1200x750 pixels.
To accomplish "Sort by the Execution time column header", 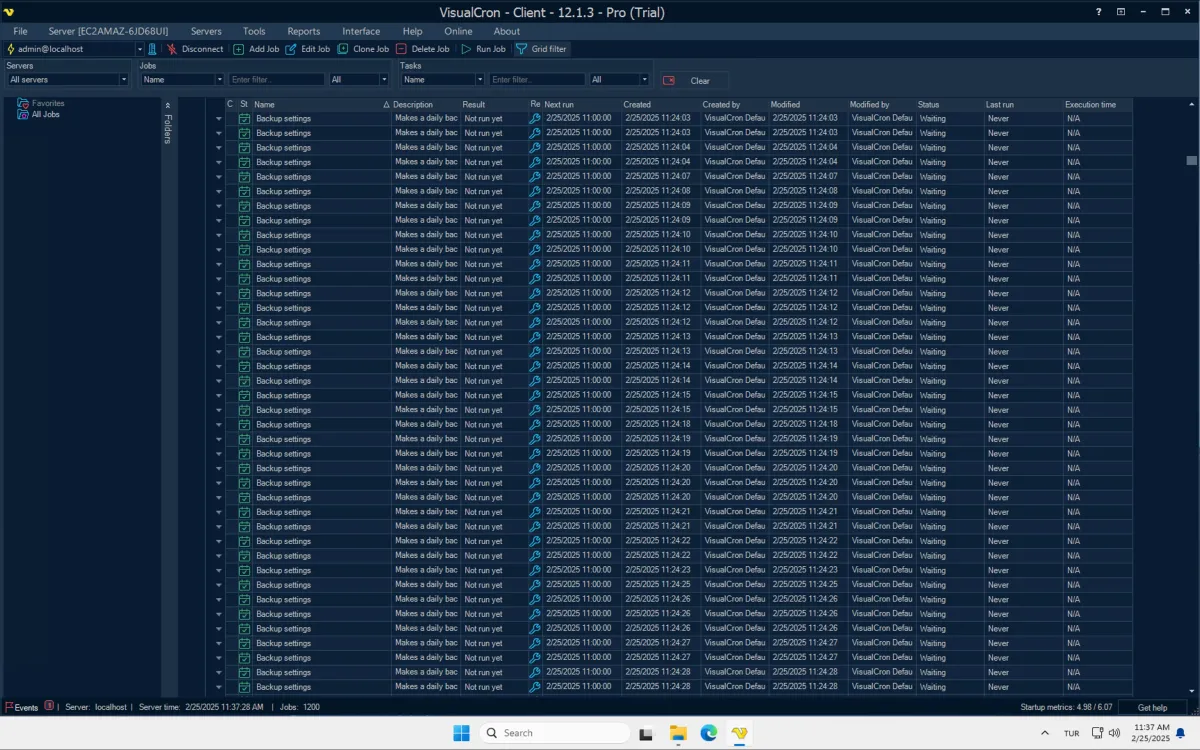I will coord(1097,104).
